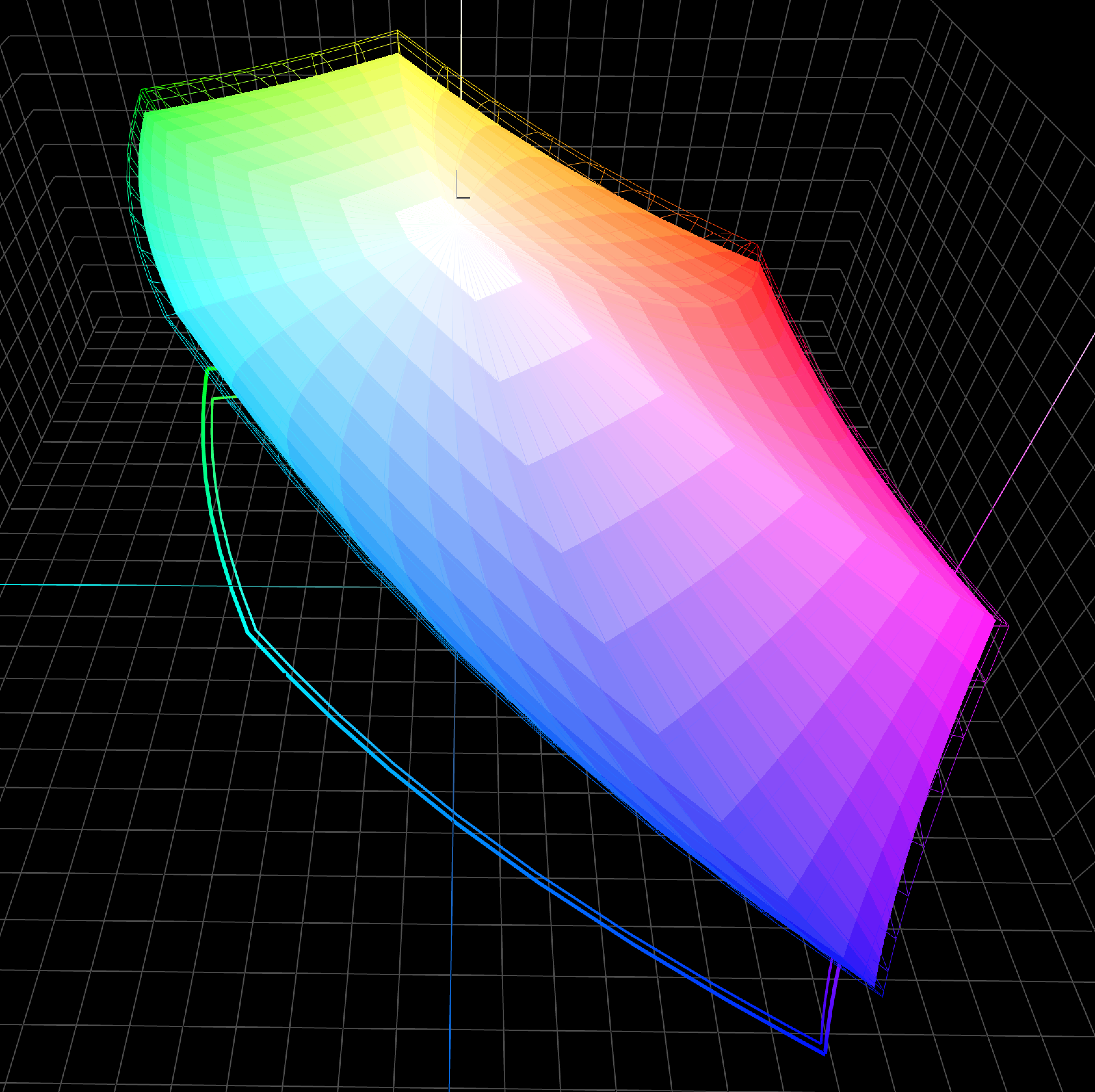Screen dimensions: 1095x1092
Task: Click the green top of projected outline
Action: 210,370
